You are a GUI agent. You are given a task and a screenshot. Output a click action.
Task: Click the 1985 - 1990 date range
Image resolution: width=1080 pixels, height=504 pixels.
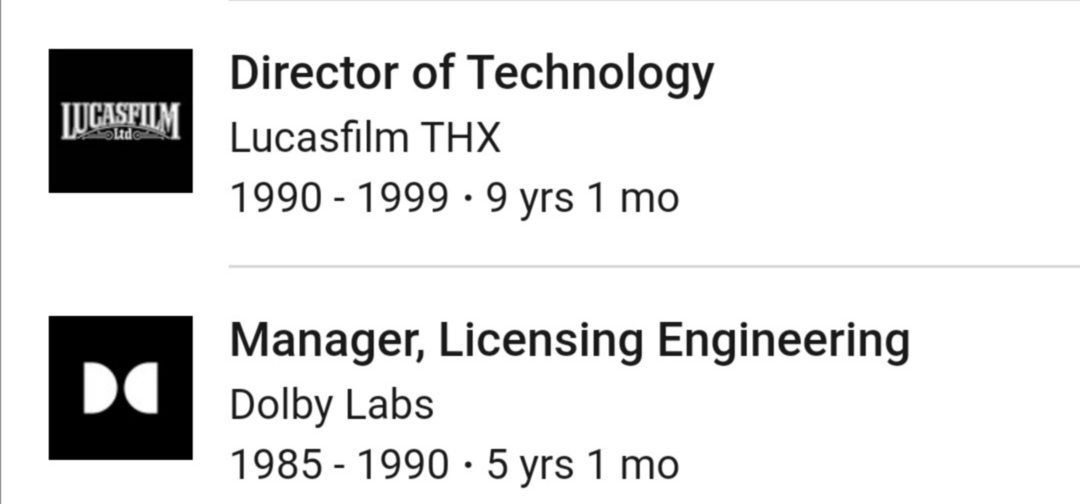point(339,464)
